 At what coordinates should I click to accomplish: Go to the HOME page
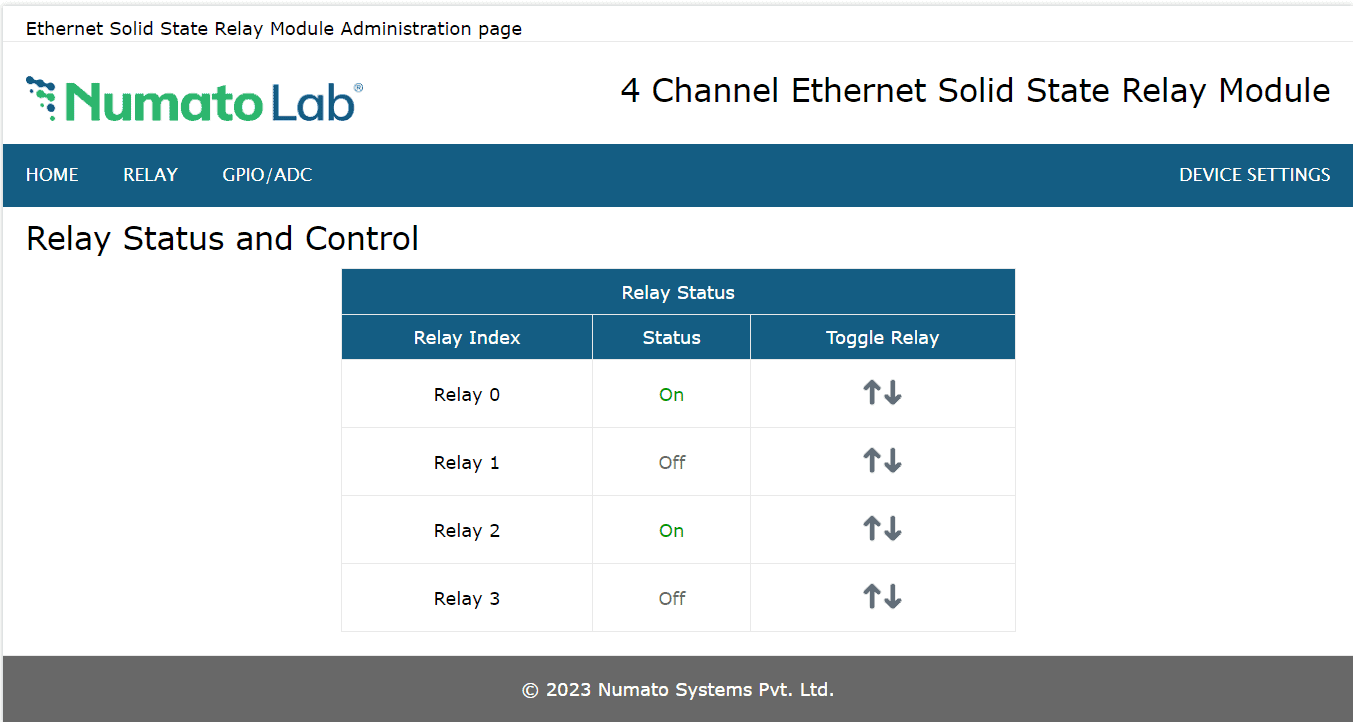coord(52,175)
